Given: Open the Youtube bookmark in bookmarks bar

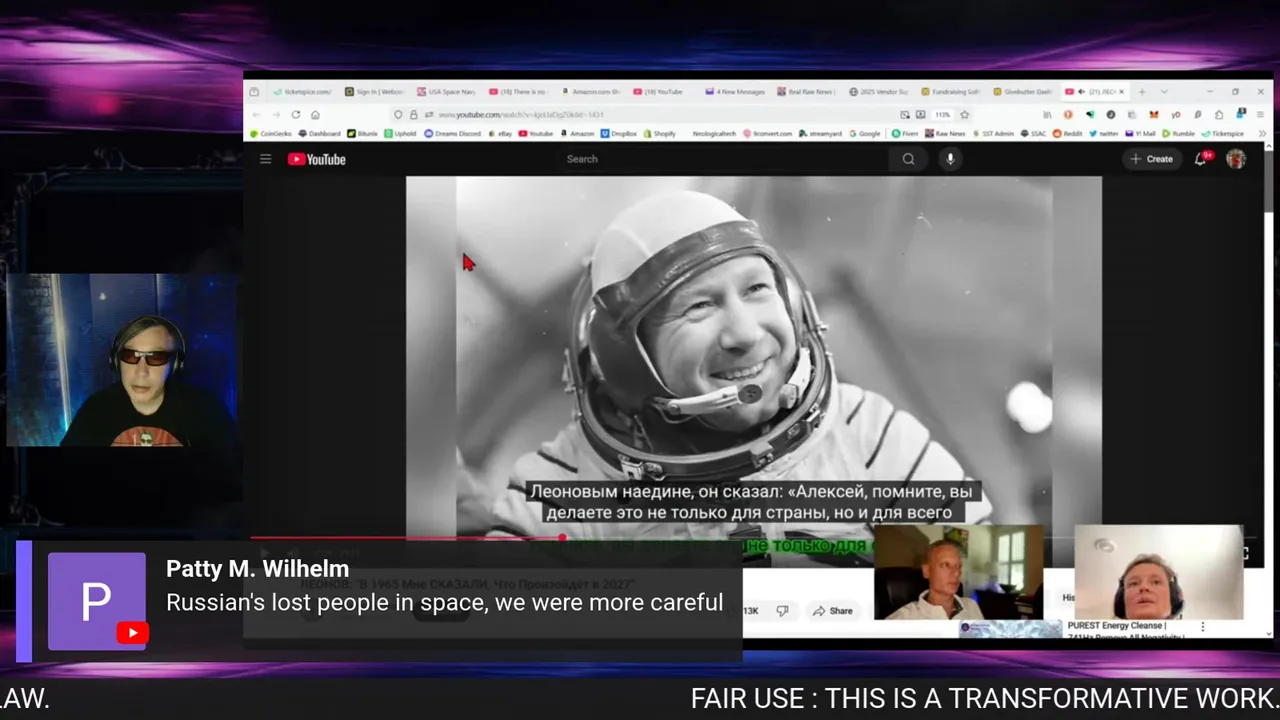Looking at the screenshot, I should [x=536, y=133].
